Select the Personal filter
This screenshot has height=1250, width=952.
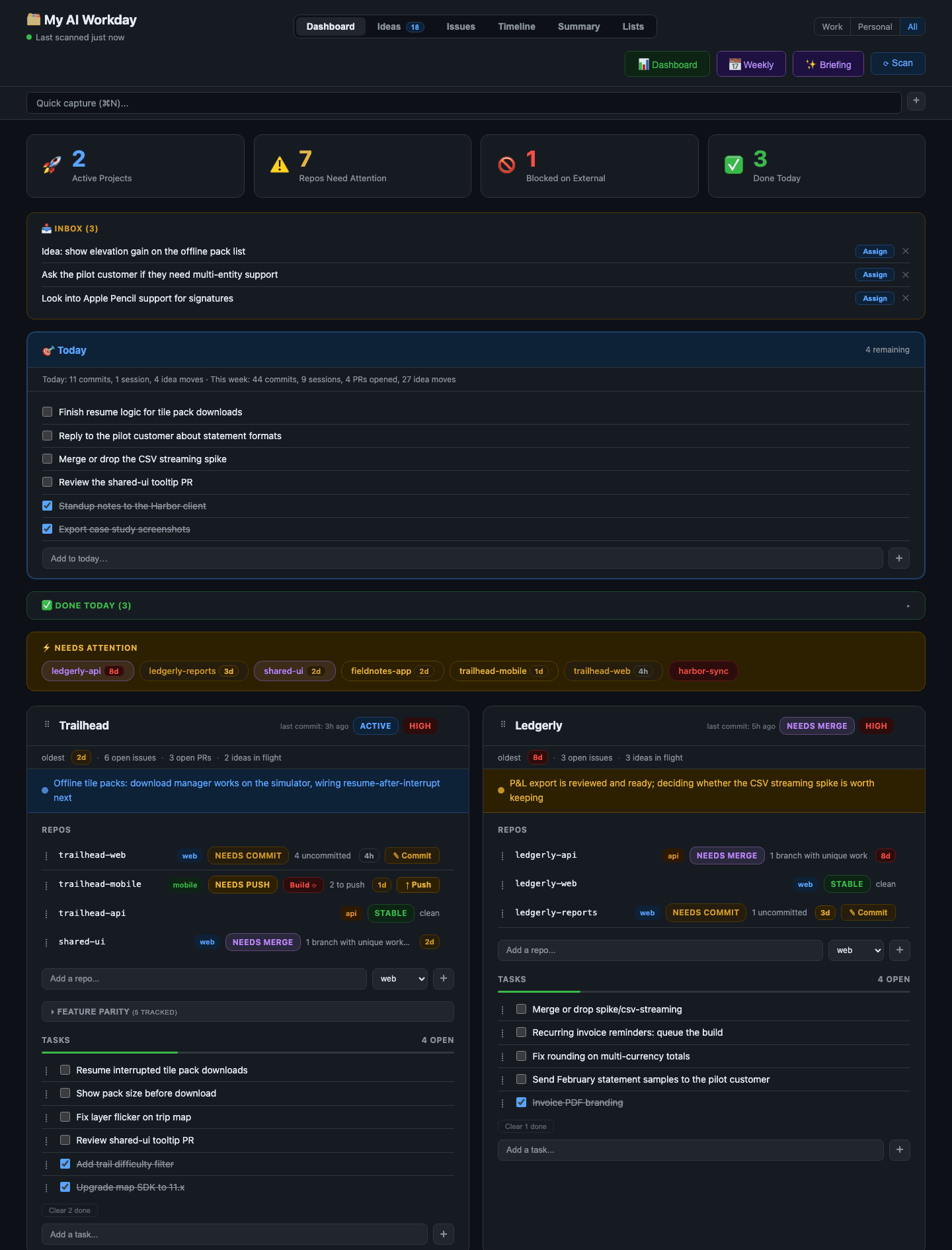[x=875, y=26]
